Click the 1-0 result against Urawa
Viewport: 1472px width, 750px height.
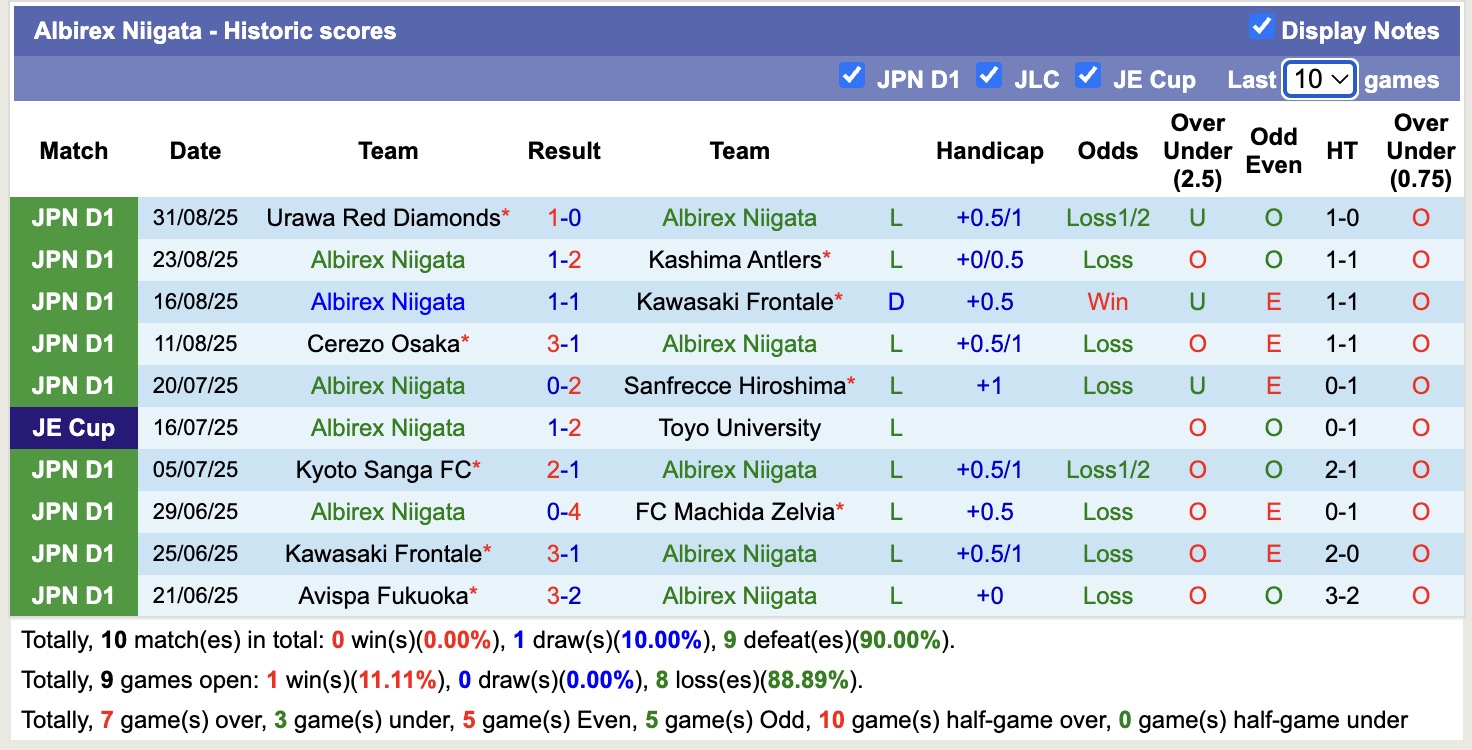click(x=564, y=218)
